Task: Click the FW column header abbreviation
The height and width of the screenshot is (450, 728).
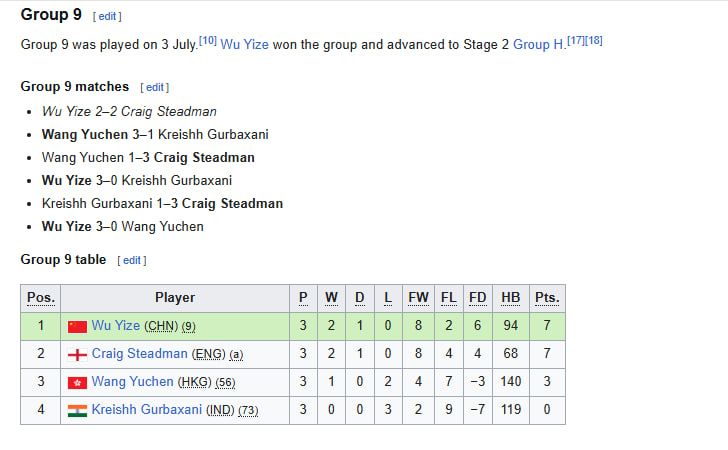Action: point(418,298)
